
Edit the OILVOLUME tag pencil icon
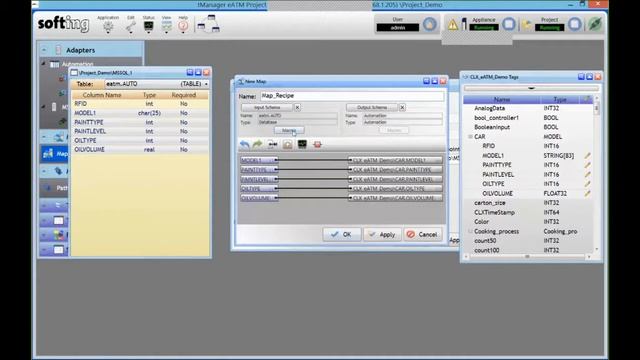(587, 193)
